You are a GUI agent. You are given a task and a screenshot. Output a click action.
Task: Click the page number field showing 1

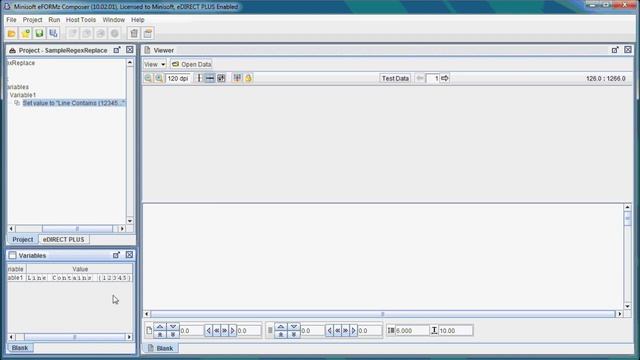[x=432, y=78]
